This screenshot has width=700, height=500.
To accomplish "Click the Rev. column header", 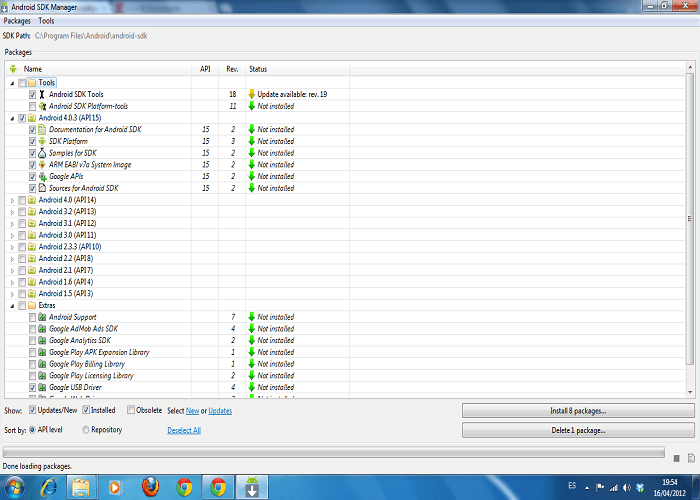I will click(232, 69).
